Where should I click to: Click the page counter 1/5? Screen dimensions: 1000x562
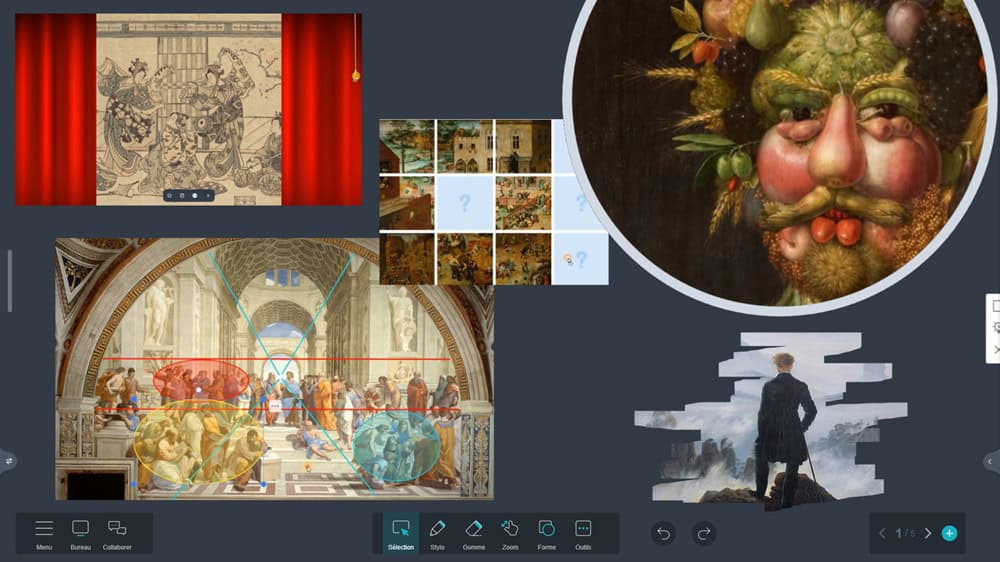tap(905, 533)
